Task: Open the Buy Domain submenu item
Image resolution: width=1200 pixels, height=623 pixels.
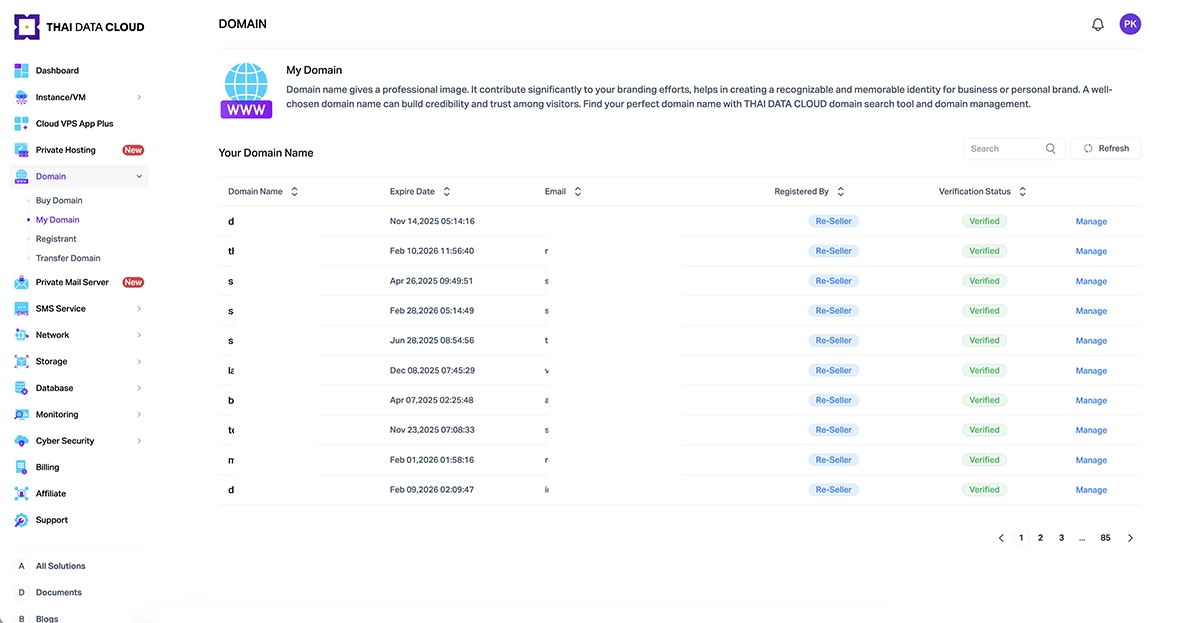Action: [59, 201]
